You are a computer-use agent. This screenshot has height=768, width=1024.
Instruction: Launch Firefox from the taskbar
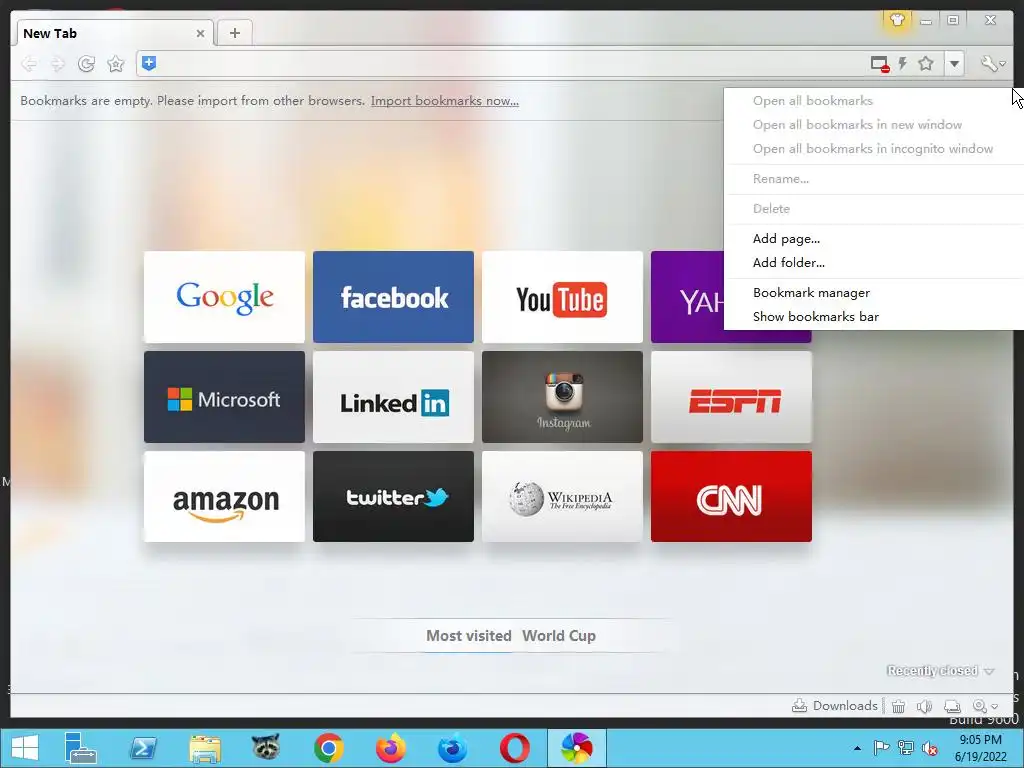tap(391, 748)
